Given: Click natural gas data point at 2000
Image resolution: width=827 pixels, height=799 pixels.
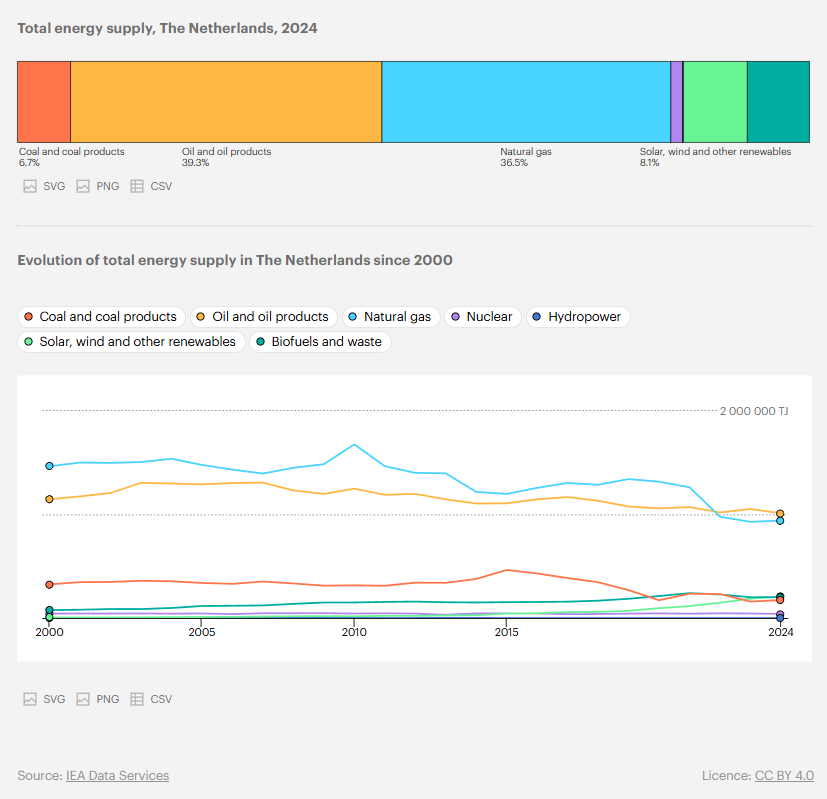Looking at the screenshot, I should tap(49, 466).
